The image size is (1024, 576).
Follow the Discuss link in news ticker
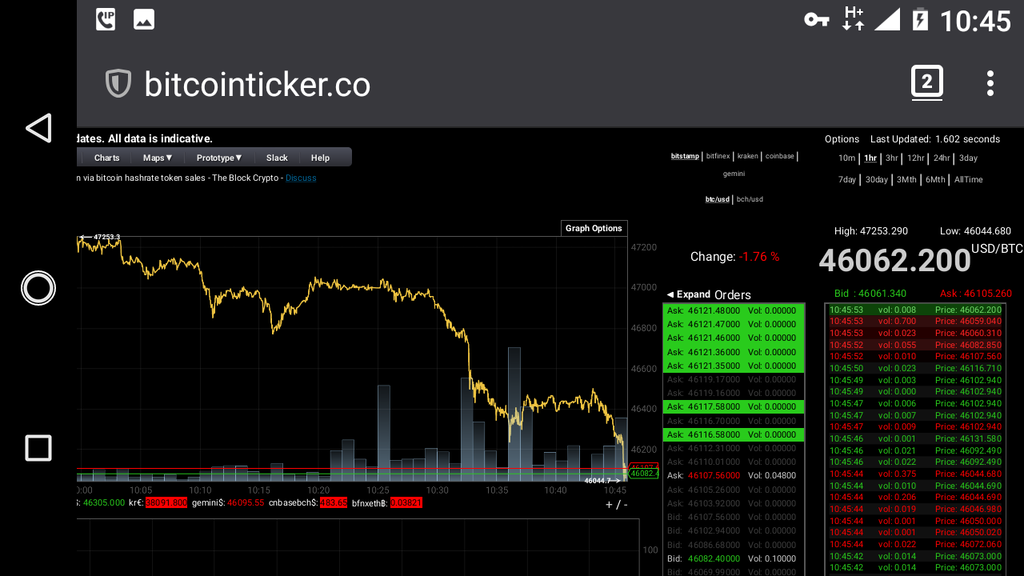point(300,178)
